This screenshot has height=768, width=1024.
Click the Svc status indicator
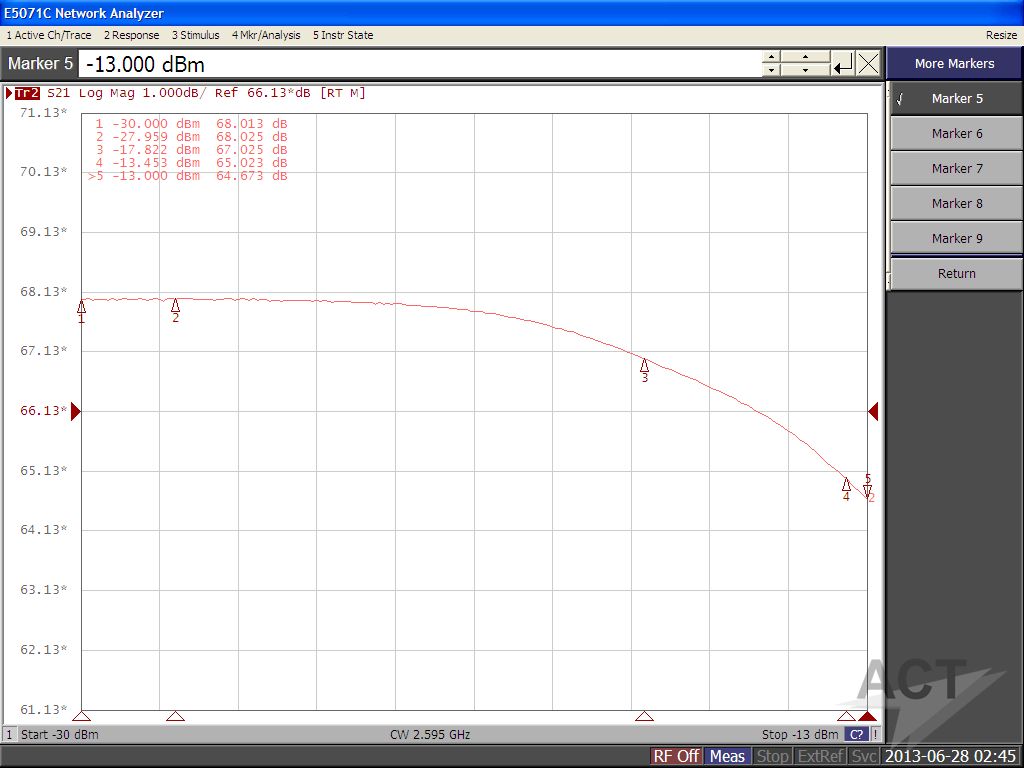864,756
